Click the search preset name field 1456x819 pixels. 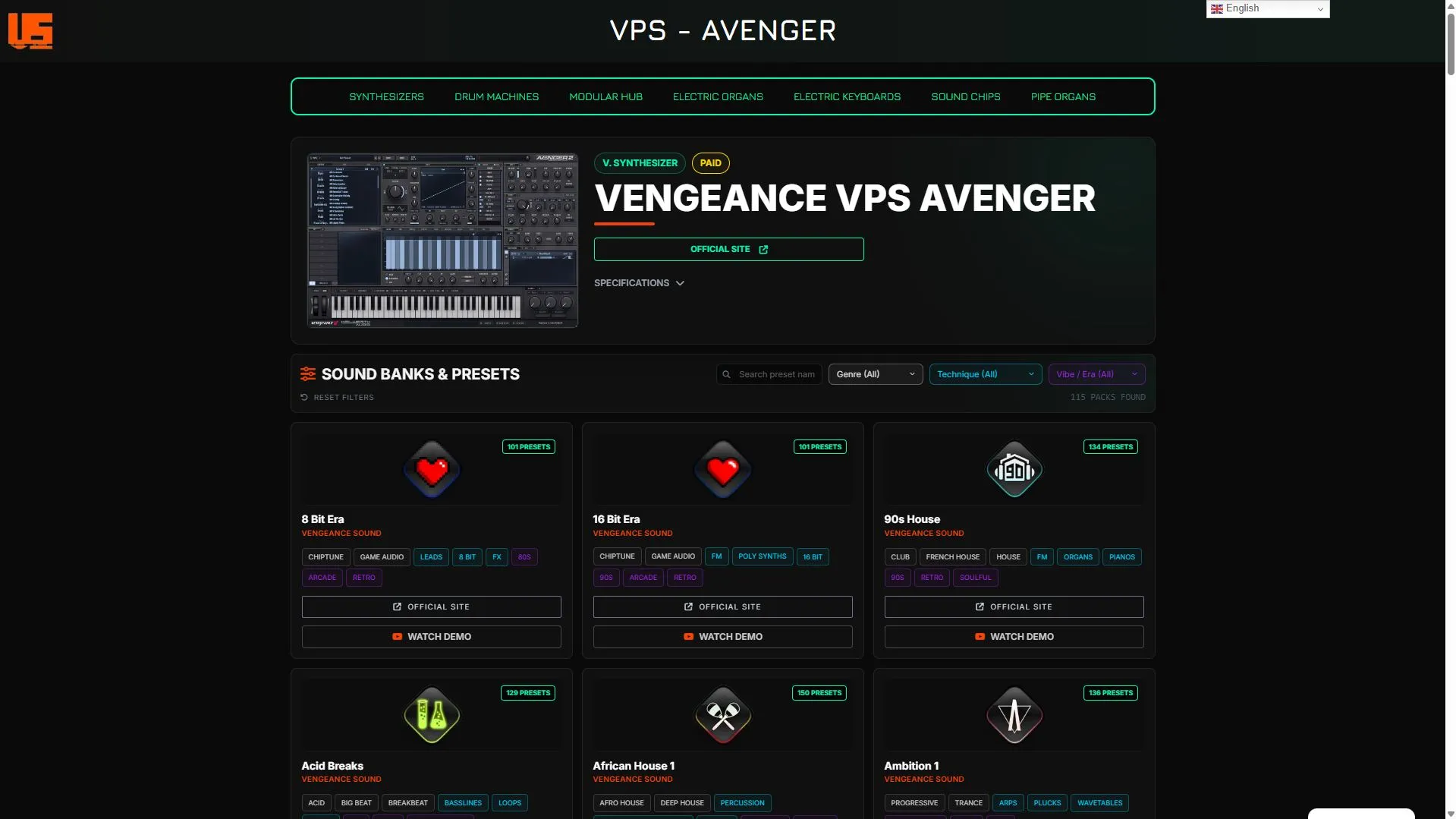(x=775, y=374)
